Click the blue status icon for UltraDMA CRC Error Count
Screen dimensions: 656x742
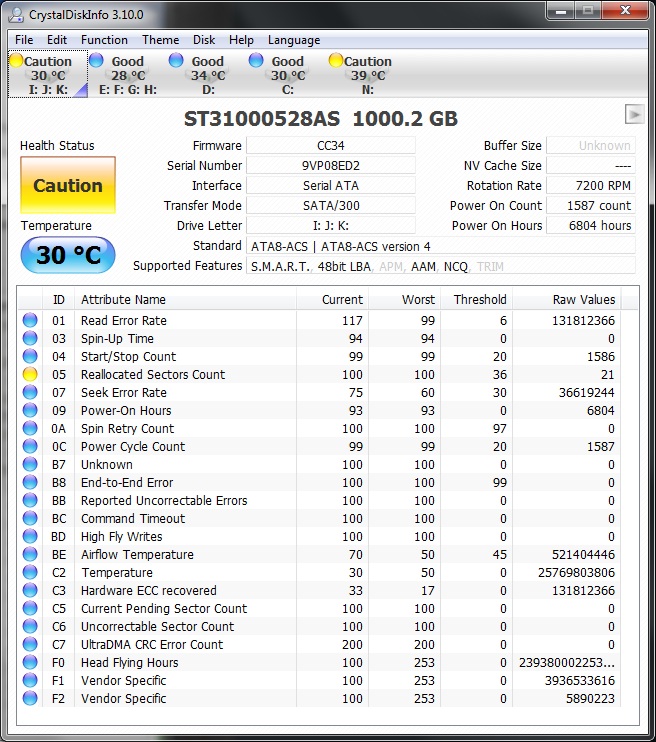coord(30,644)
